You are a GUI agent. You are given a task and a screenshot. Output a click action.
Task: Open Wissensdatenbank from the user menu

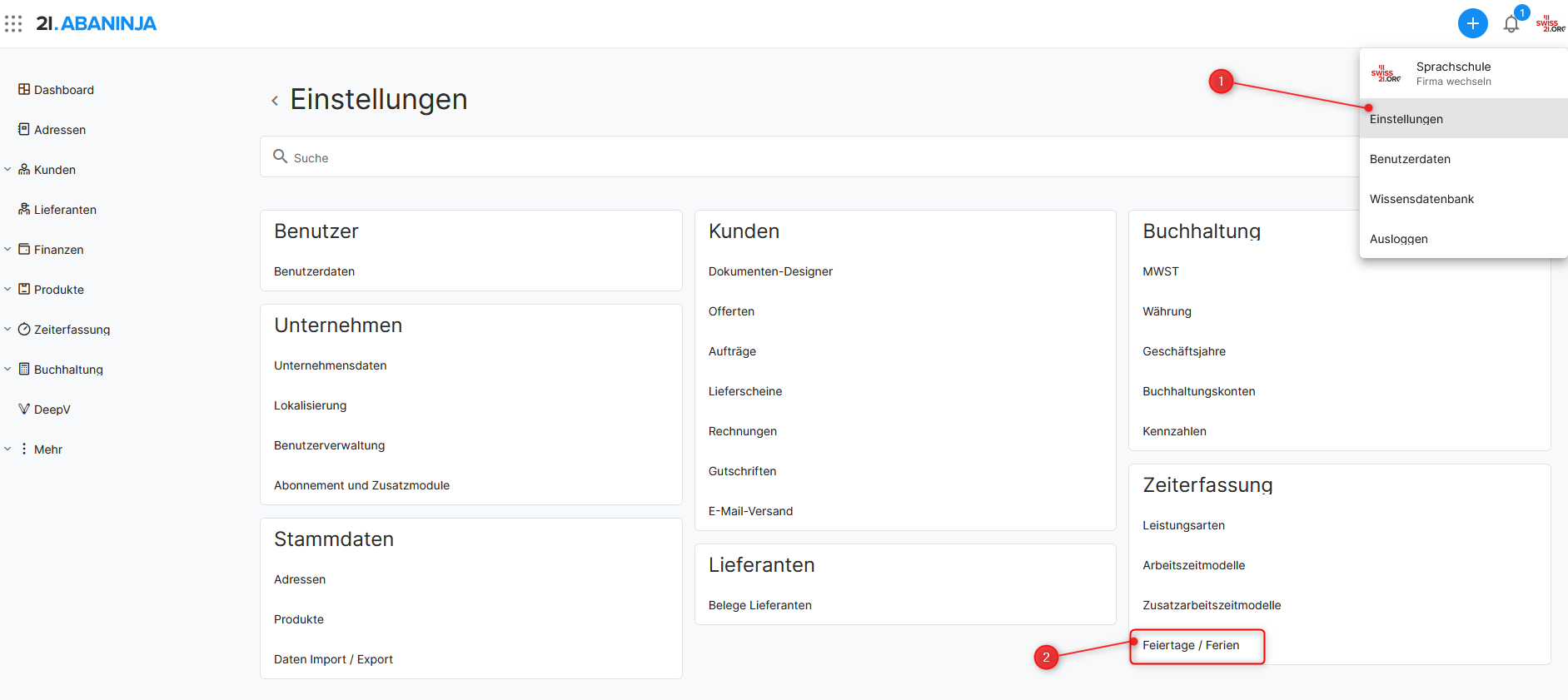(1421, 199)
